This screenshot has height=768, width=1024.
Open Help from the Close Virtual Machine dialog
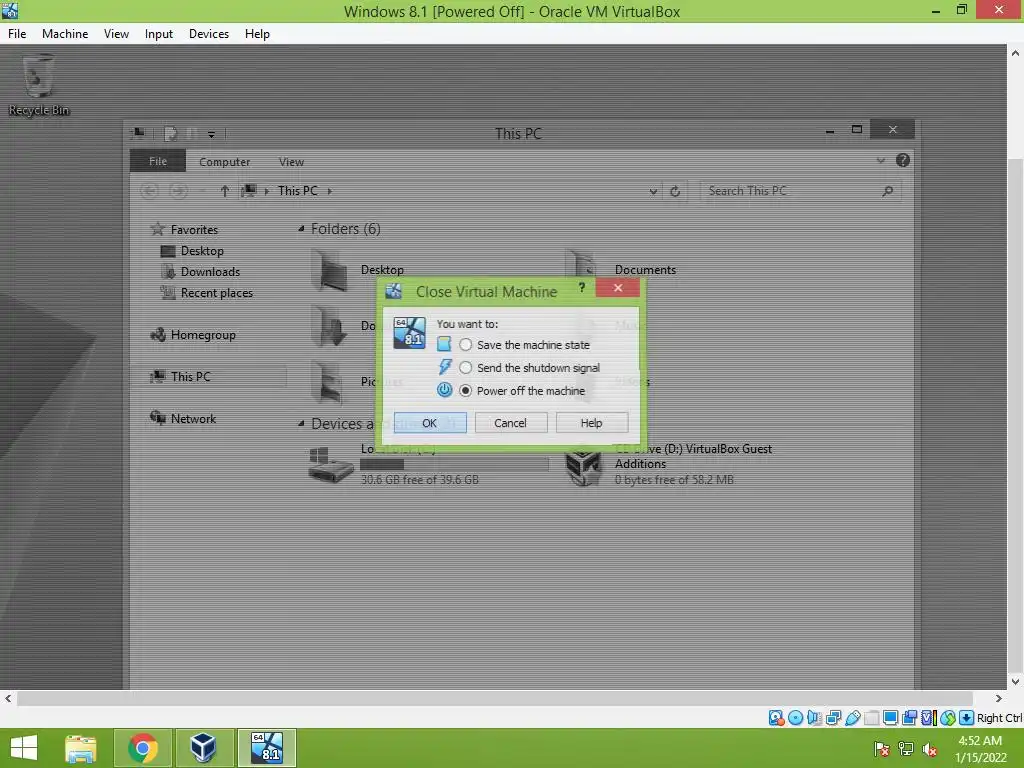pyautogui.click(x=592, y=423)
